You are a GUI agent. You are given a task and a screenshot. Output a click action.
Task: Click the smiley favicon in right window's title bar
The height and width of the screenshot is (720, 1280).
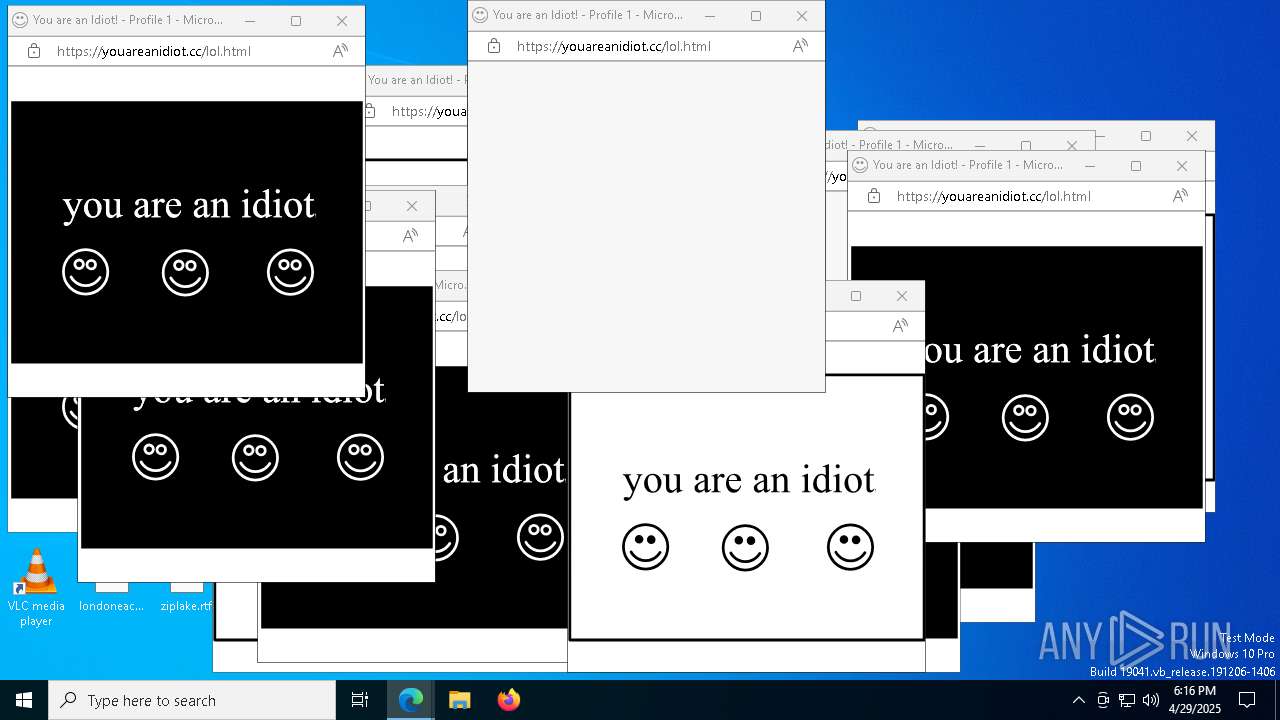860,165
